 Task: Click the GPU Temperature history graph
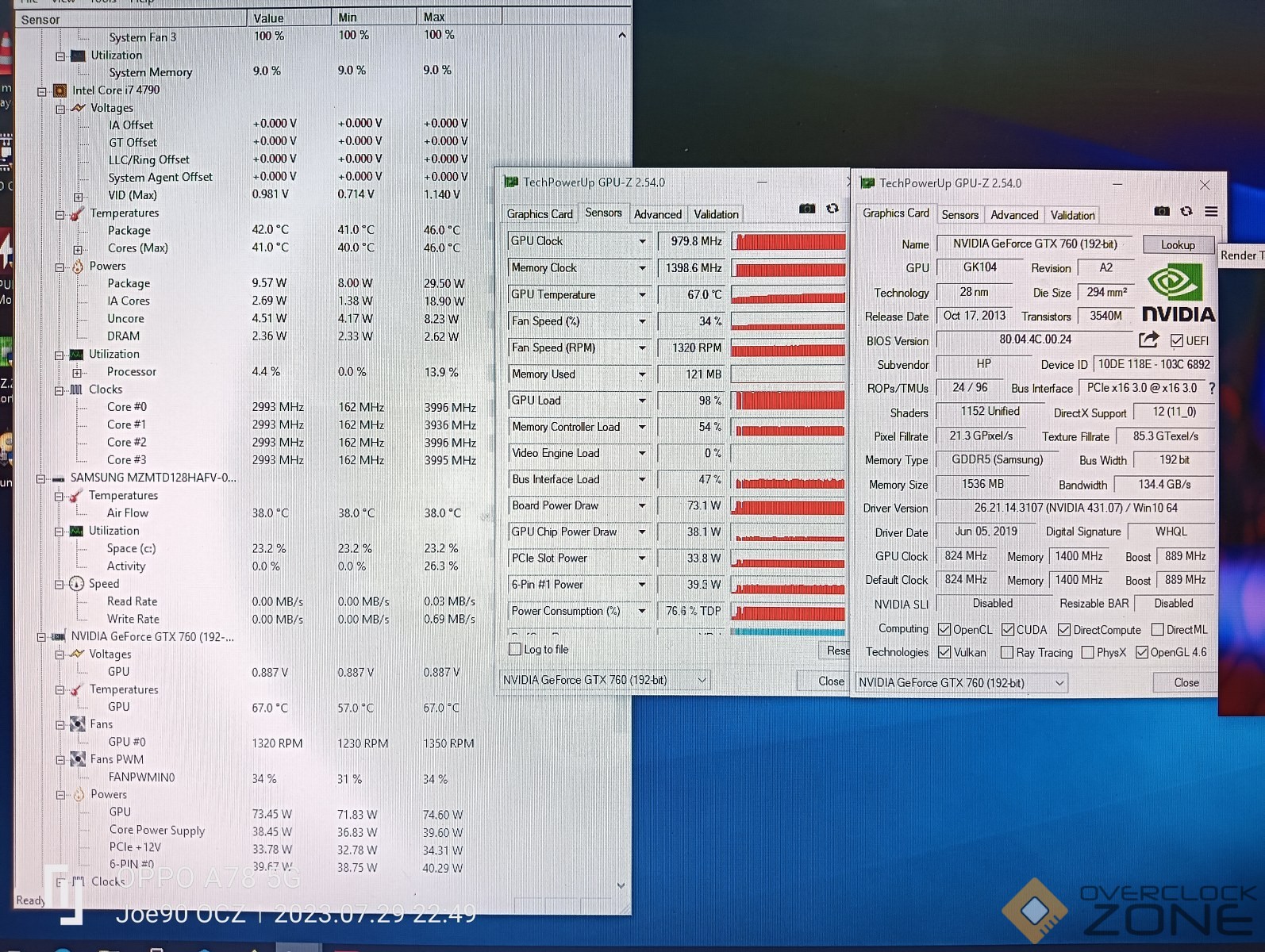tap(788, 294)
